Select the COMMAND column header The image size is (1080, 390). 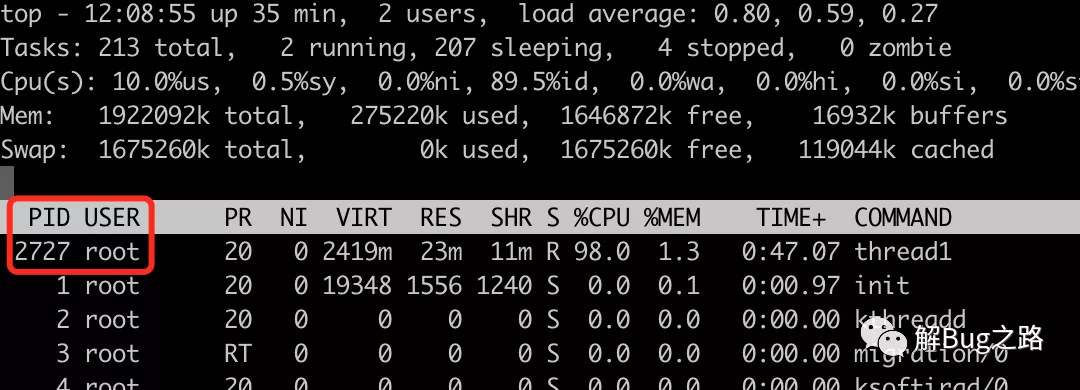pyautogui.click(x=903, y=218)
